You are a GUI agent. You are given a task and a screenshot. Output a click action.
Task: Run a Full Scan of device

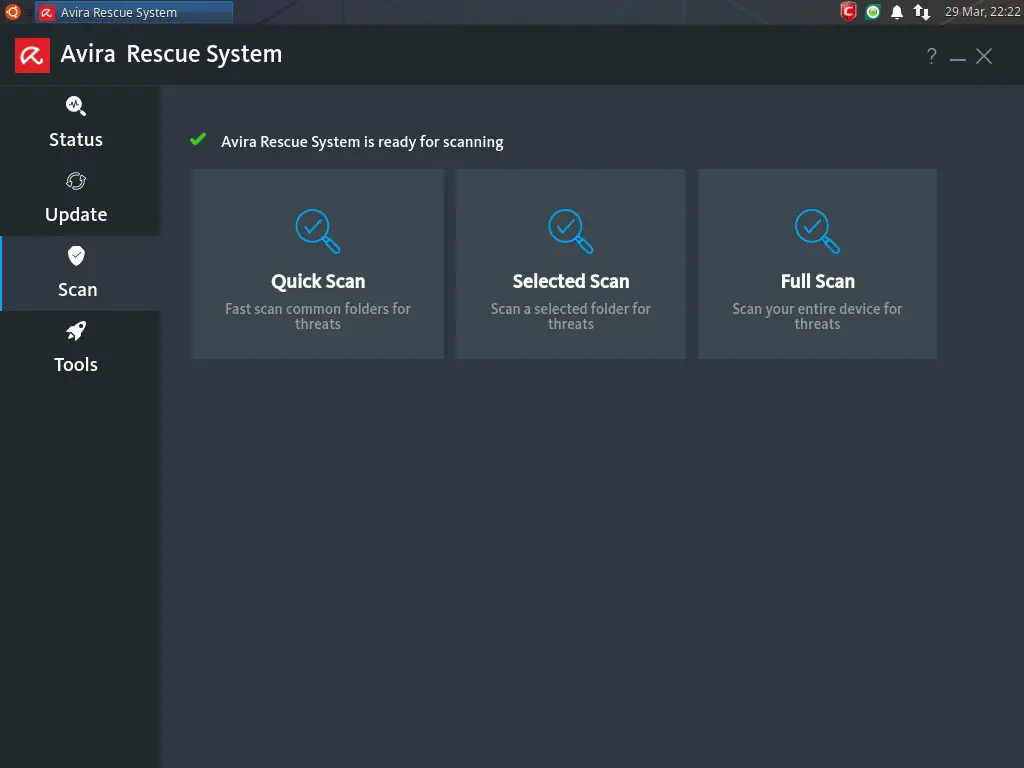point(817,281)
